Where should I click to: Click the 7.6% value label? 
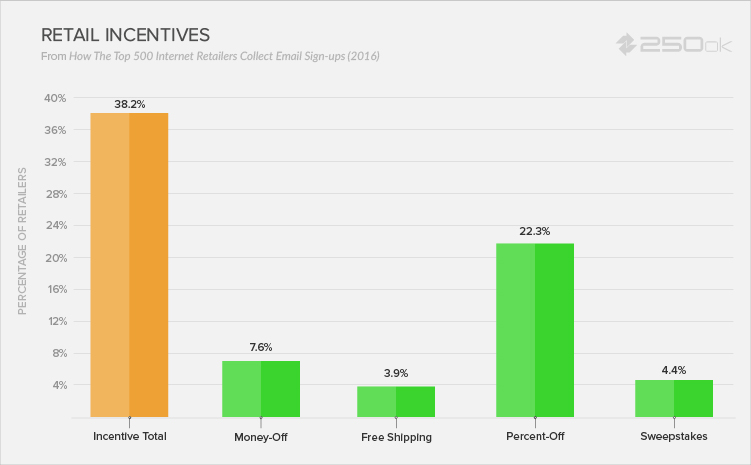261,348
